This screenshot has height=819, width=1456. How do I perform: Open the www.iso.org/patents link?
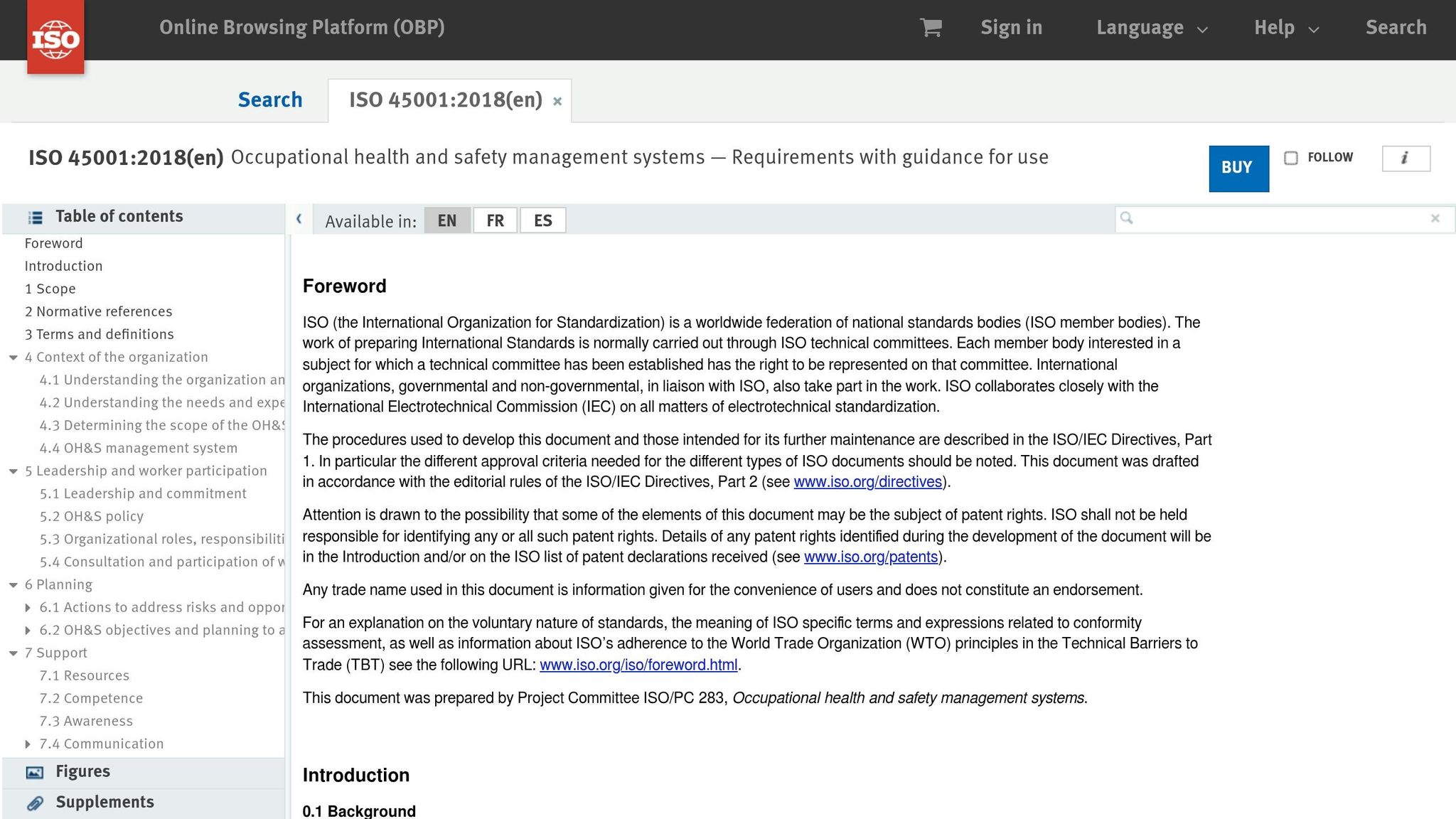[871, 557]
